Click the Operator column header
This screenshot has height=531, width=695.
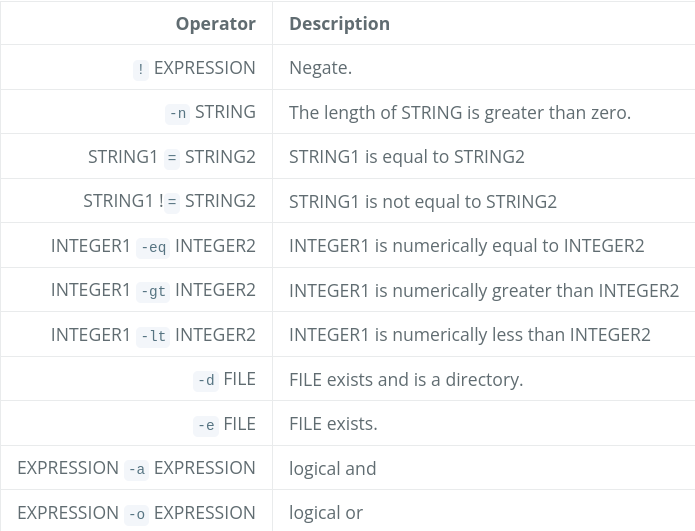215,24
